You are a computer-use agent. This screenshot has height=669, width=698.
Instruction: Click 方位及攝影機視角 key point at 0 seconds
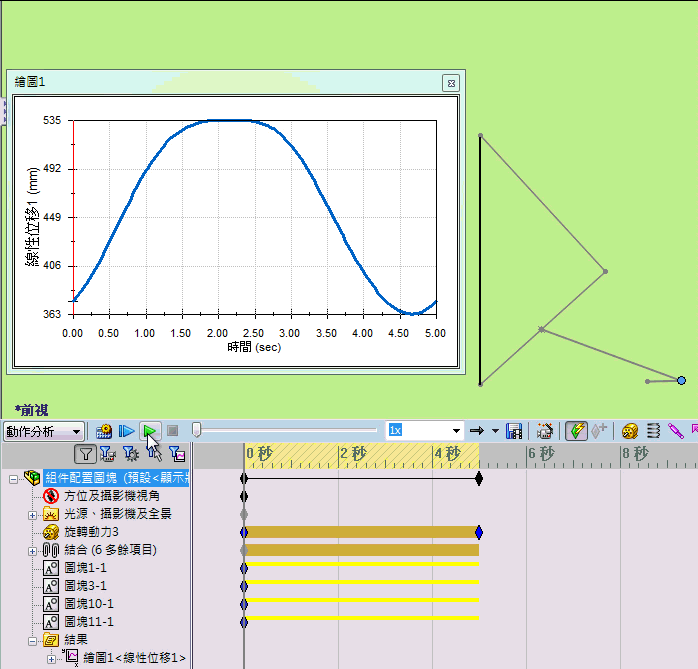click(x=244, y=496)
